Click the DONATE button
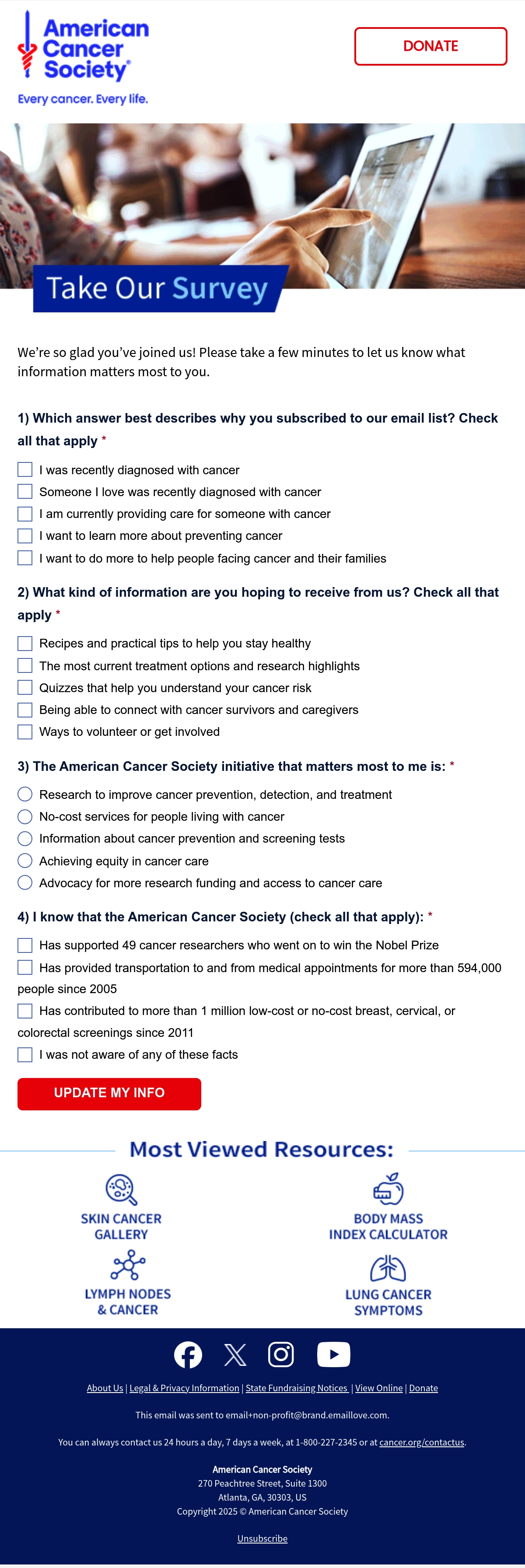This screenshot has height=1568, width=525. 430,46
